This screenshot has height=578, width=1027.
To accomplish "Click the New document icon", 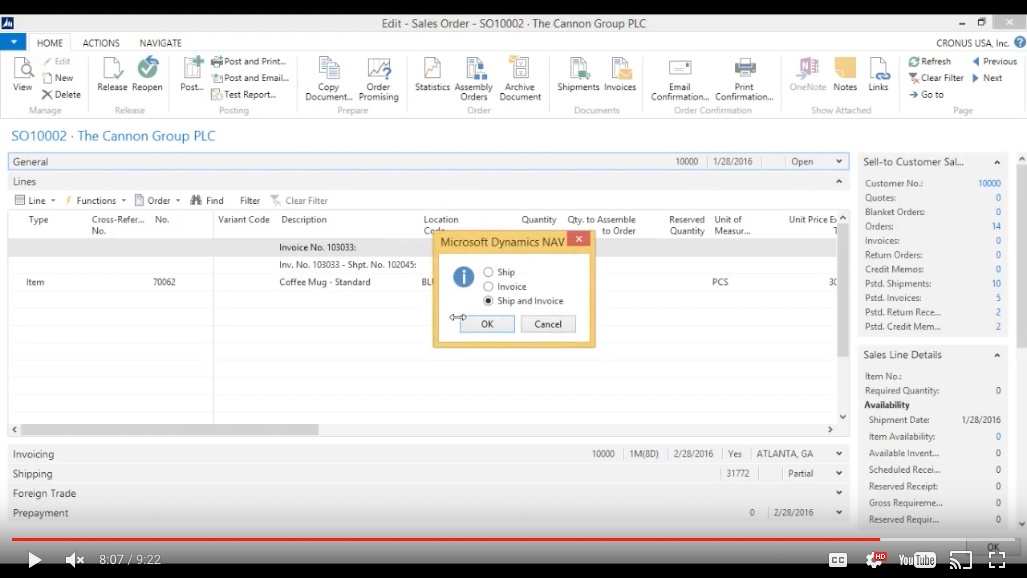I will (x=57, y=77).
